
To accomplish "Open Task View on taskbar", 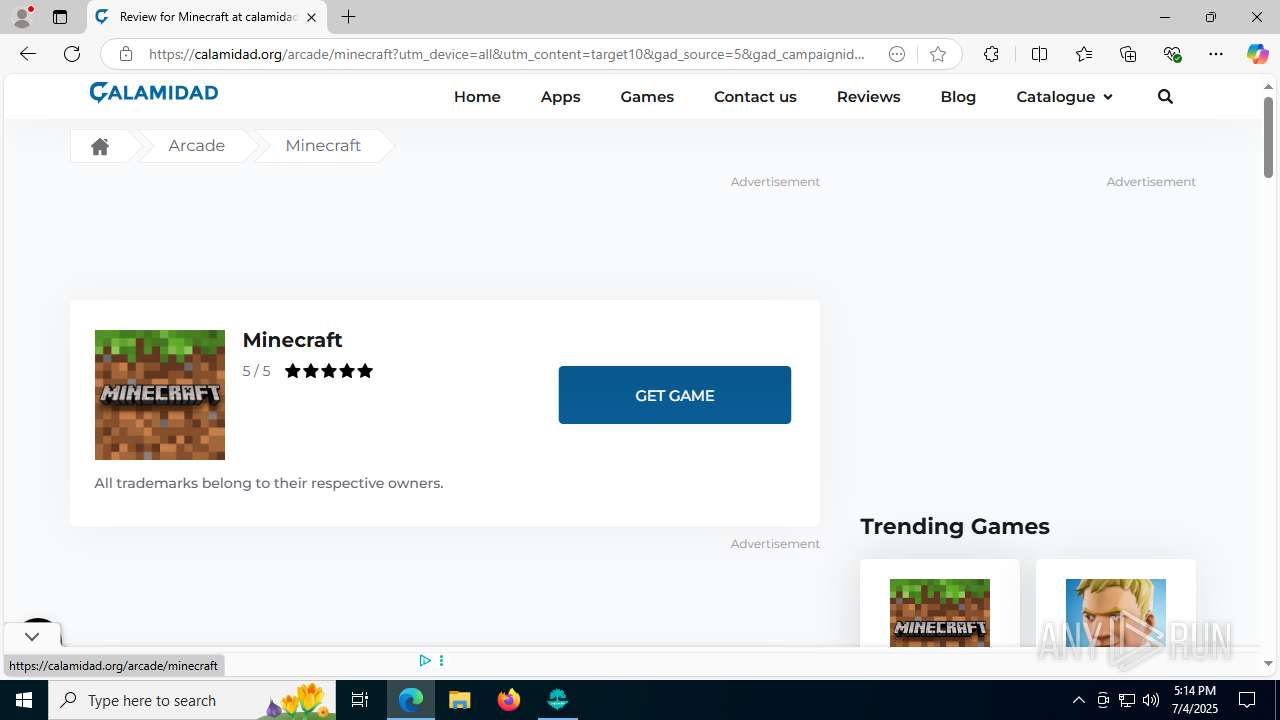I will tap(360, 700).
